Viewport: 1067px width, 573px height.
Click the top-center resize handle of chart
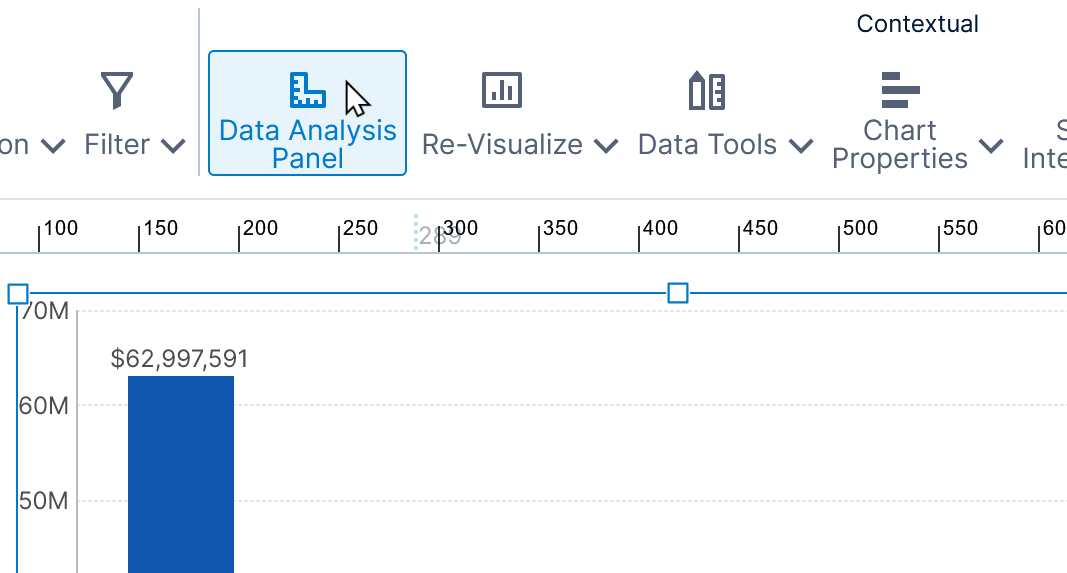pyautogui.click(x=678, y=293)
